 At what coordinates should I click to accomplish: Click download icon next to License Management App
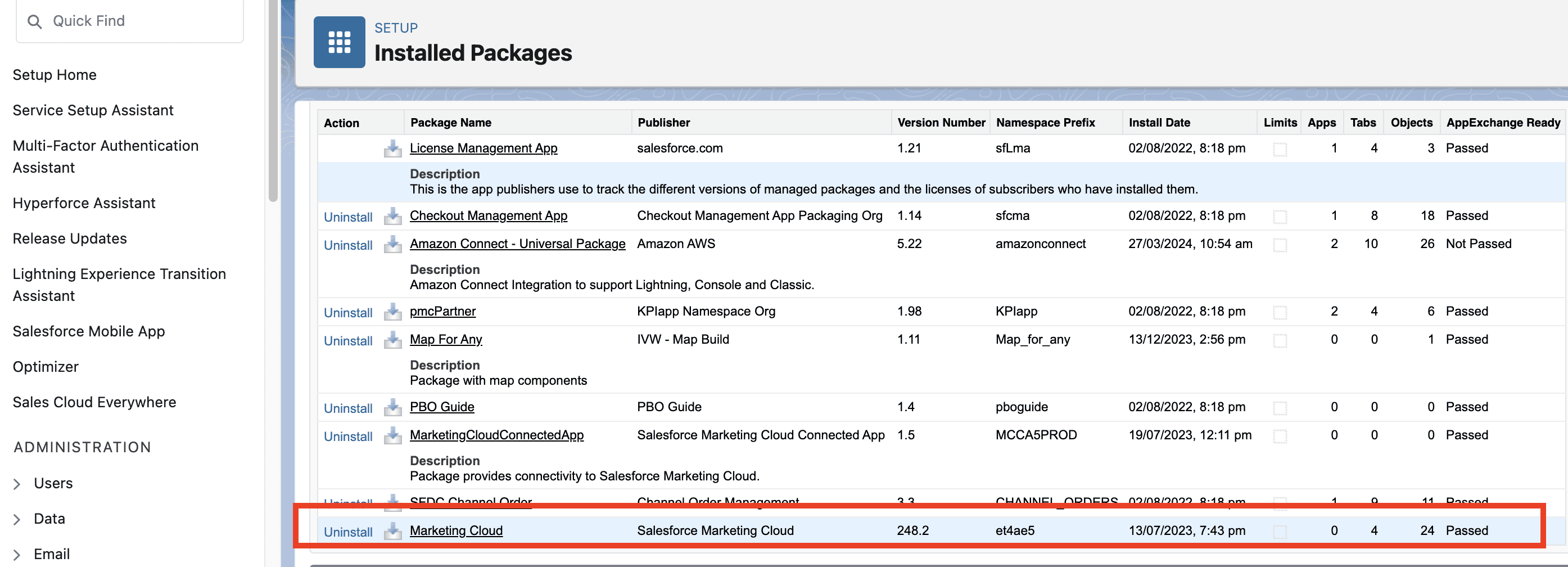(392, 148)
